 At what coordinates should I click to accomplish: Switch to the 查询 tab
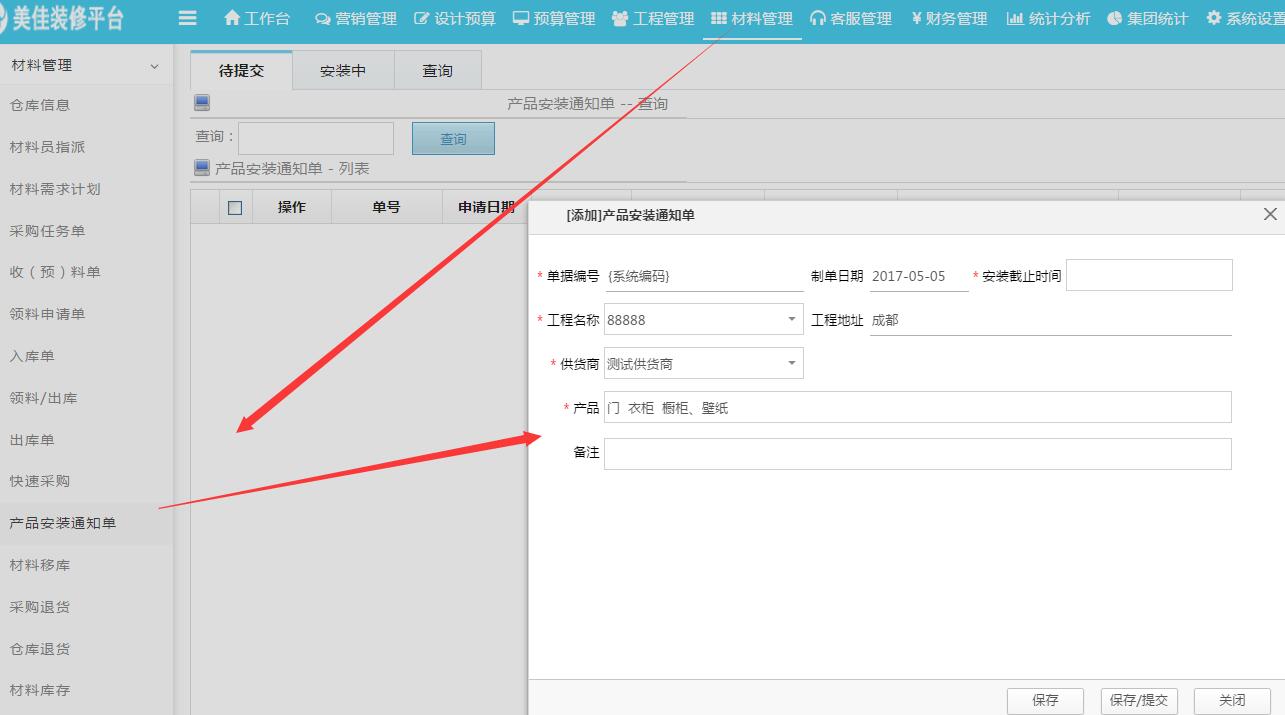[437, 71]
